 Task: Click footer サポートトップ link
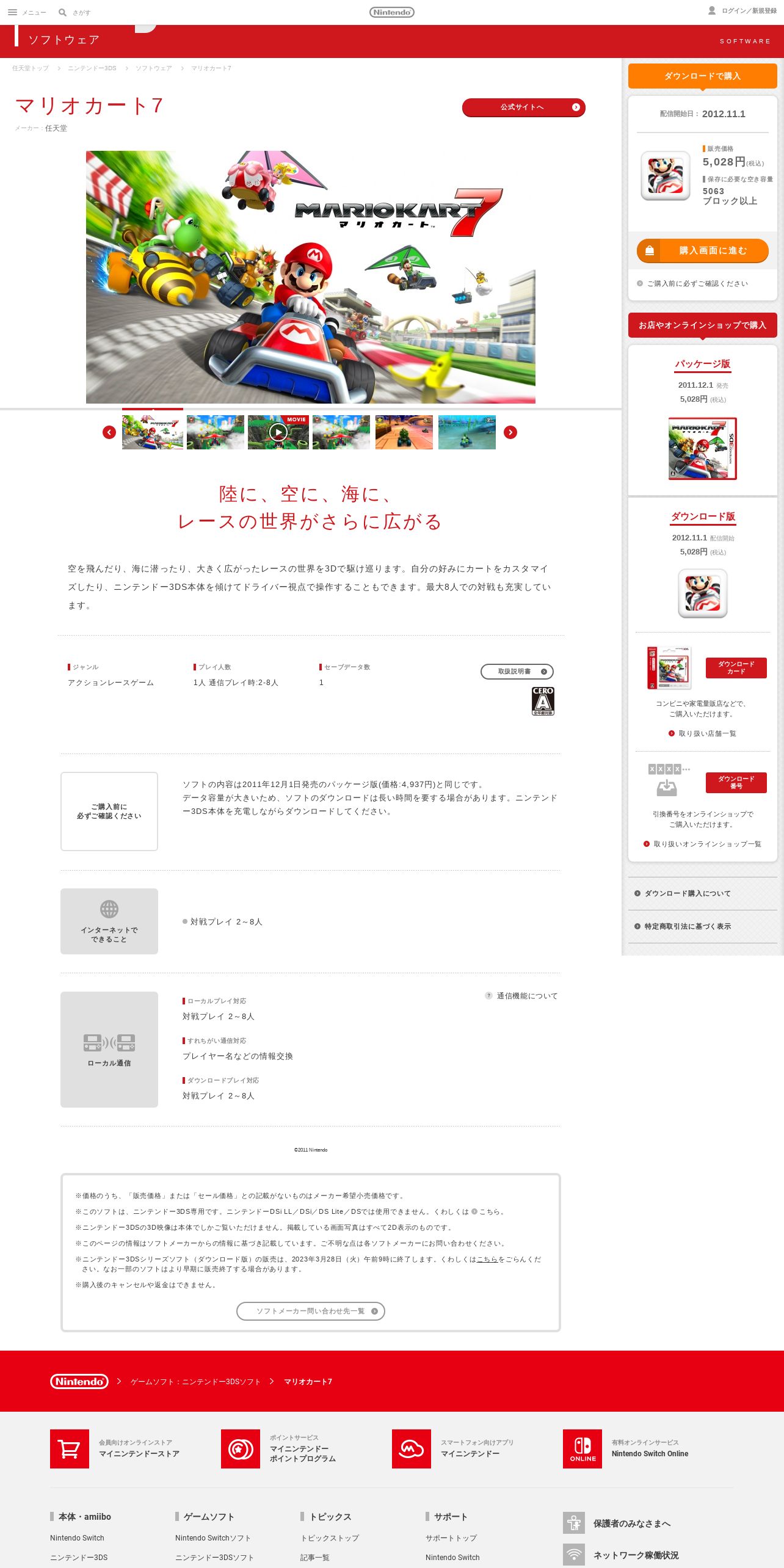[x=451, y=1538]
